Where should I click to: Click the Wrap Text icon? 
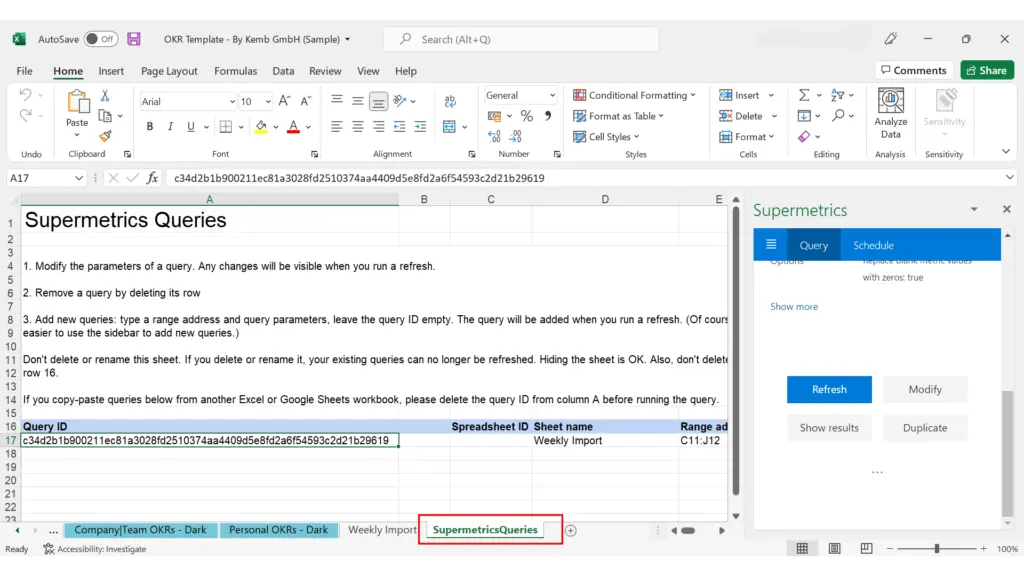click(450, 101)
